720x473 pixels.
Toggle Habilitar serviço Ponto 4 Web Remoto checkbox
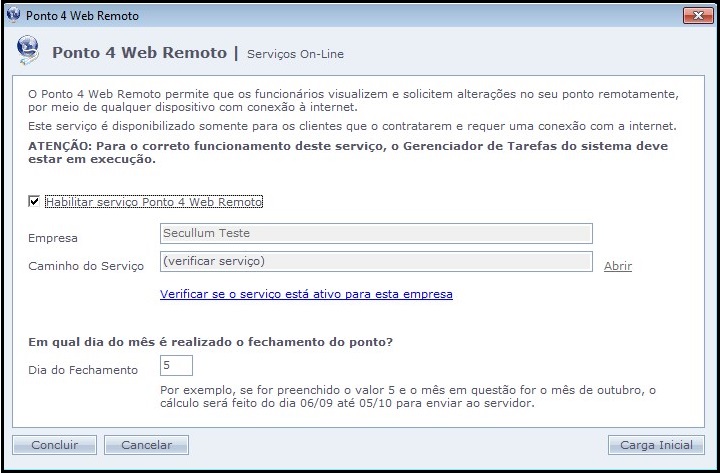(34, 201)
